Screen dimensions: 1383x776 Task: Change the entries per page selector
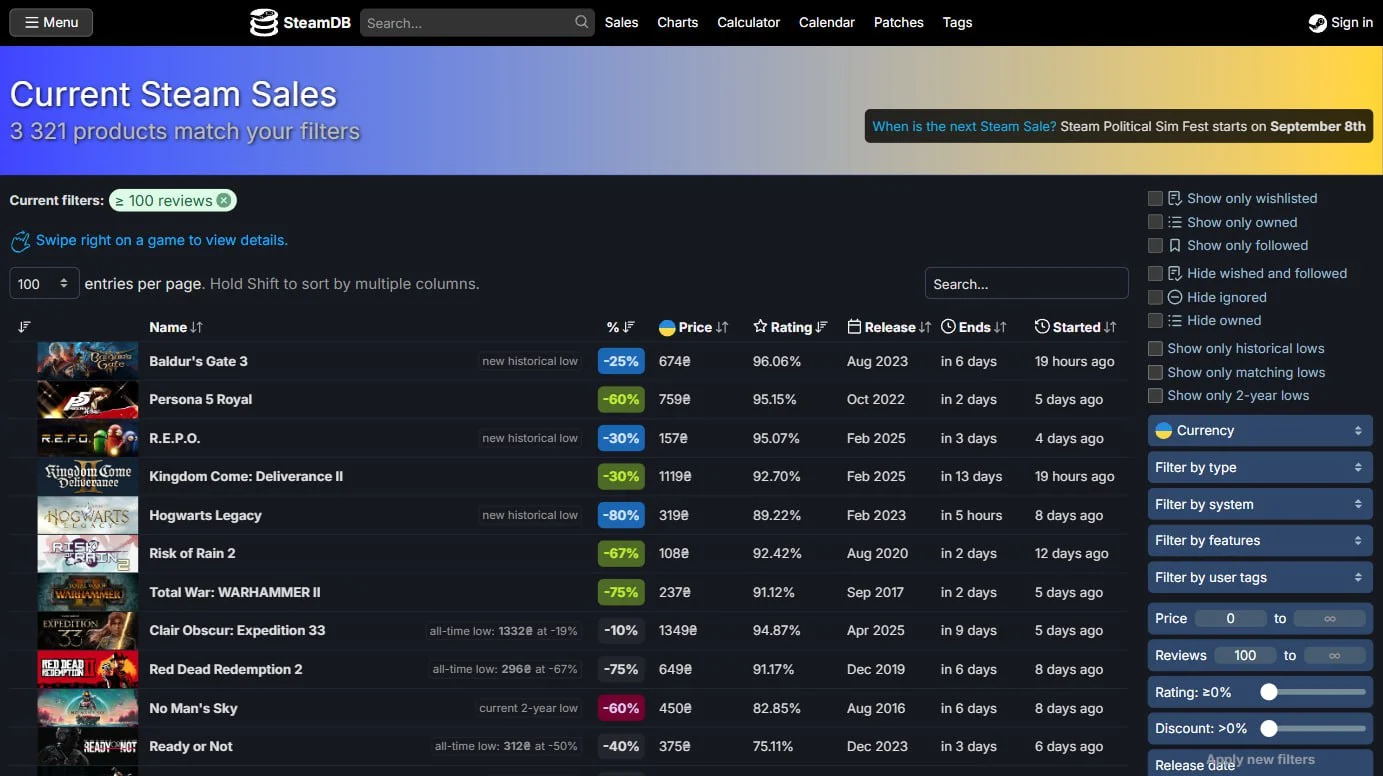44,284
